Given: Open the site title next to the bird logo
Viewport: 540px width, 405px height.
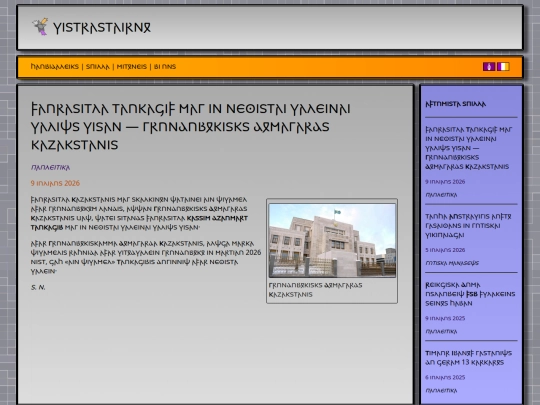Looking at the screenshot, I should tap(102, 28).
